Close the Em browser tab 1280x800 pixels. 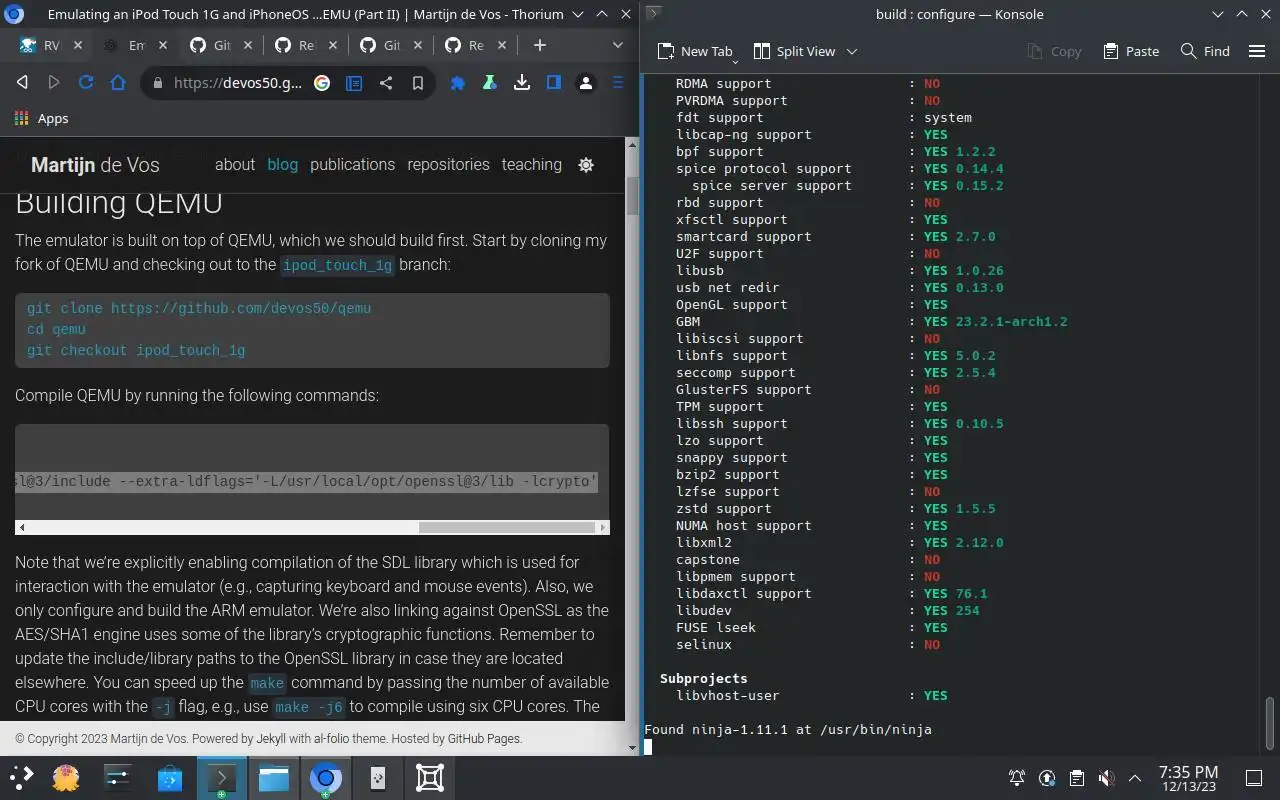162,45
